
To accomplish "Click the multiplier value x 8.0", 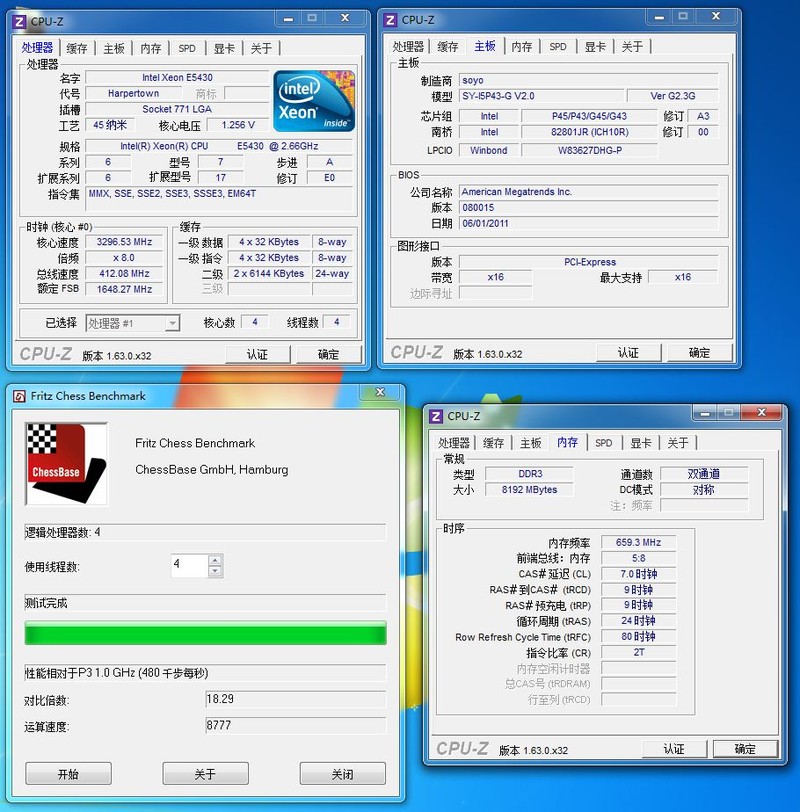I will [124, 258].
